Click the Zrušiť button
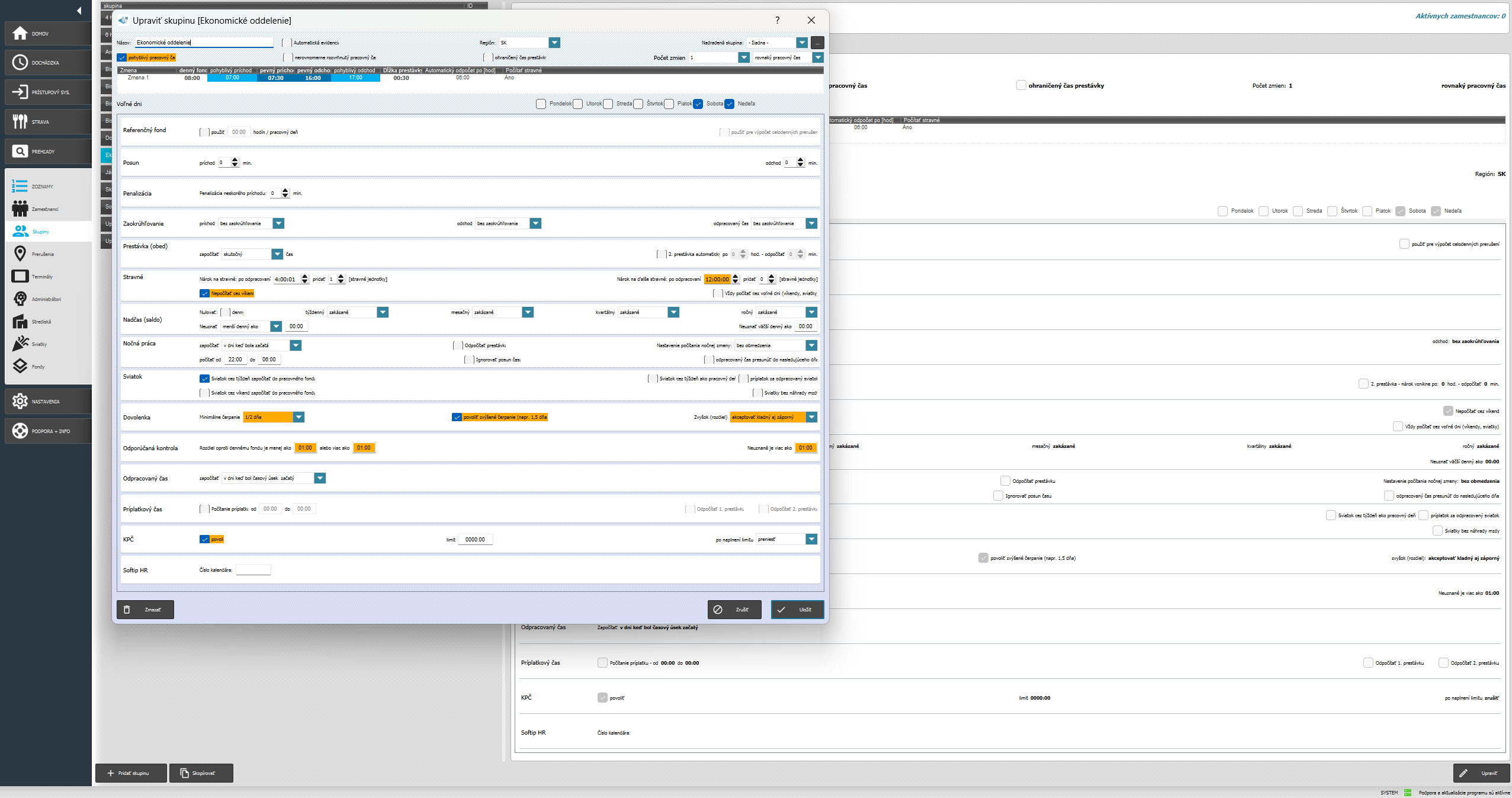The height and width of the screenshot is (798, 1512). tap(734, 610)
